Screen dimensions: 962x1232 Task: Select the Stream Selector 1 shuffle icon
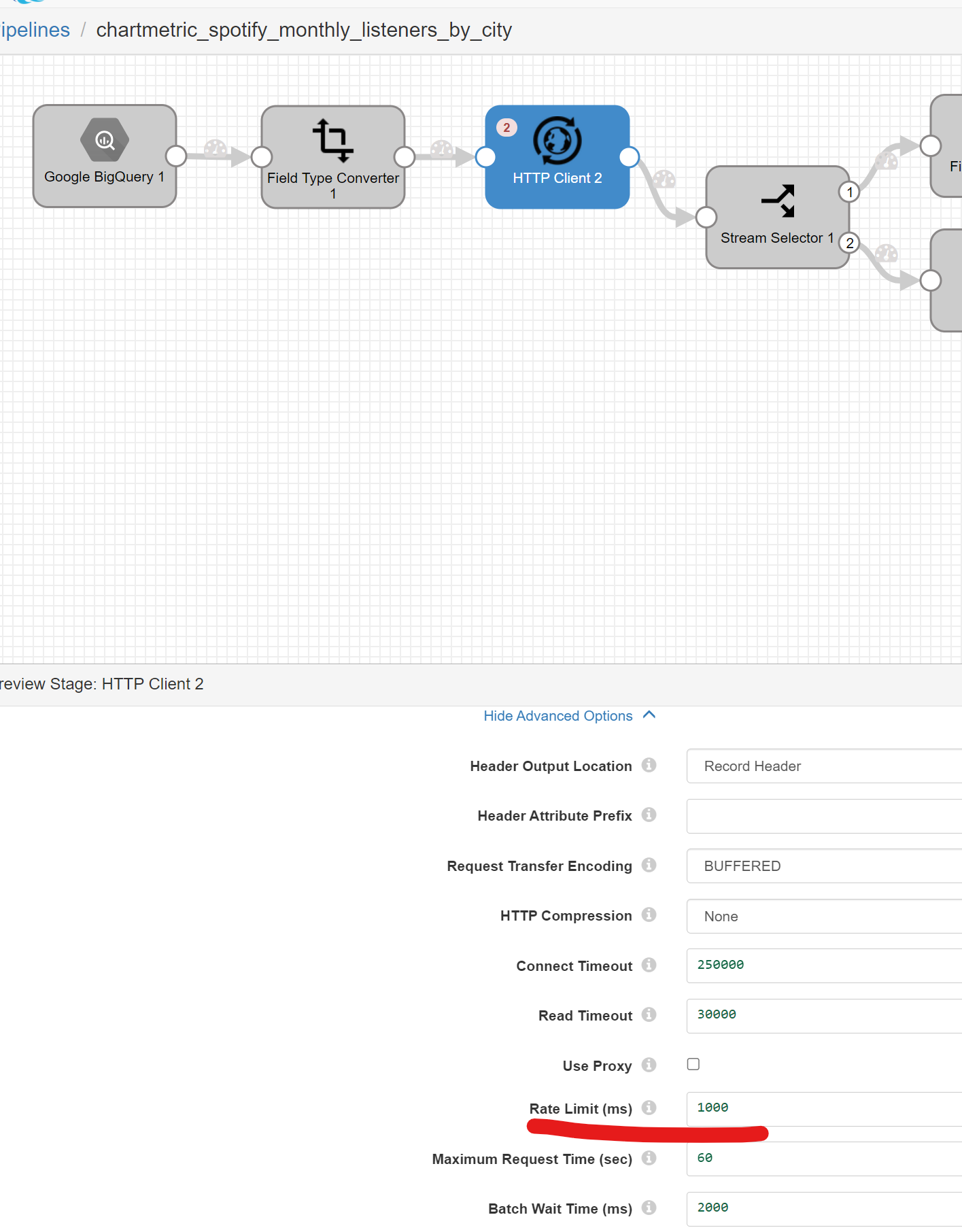click(x=778, y=201)
